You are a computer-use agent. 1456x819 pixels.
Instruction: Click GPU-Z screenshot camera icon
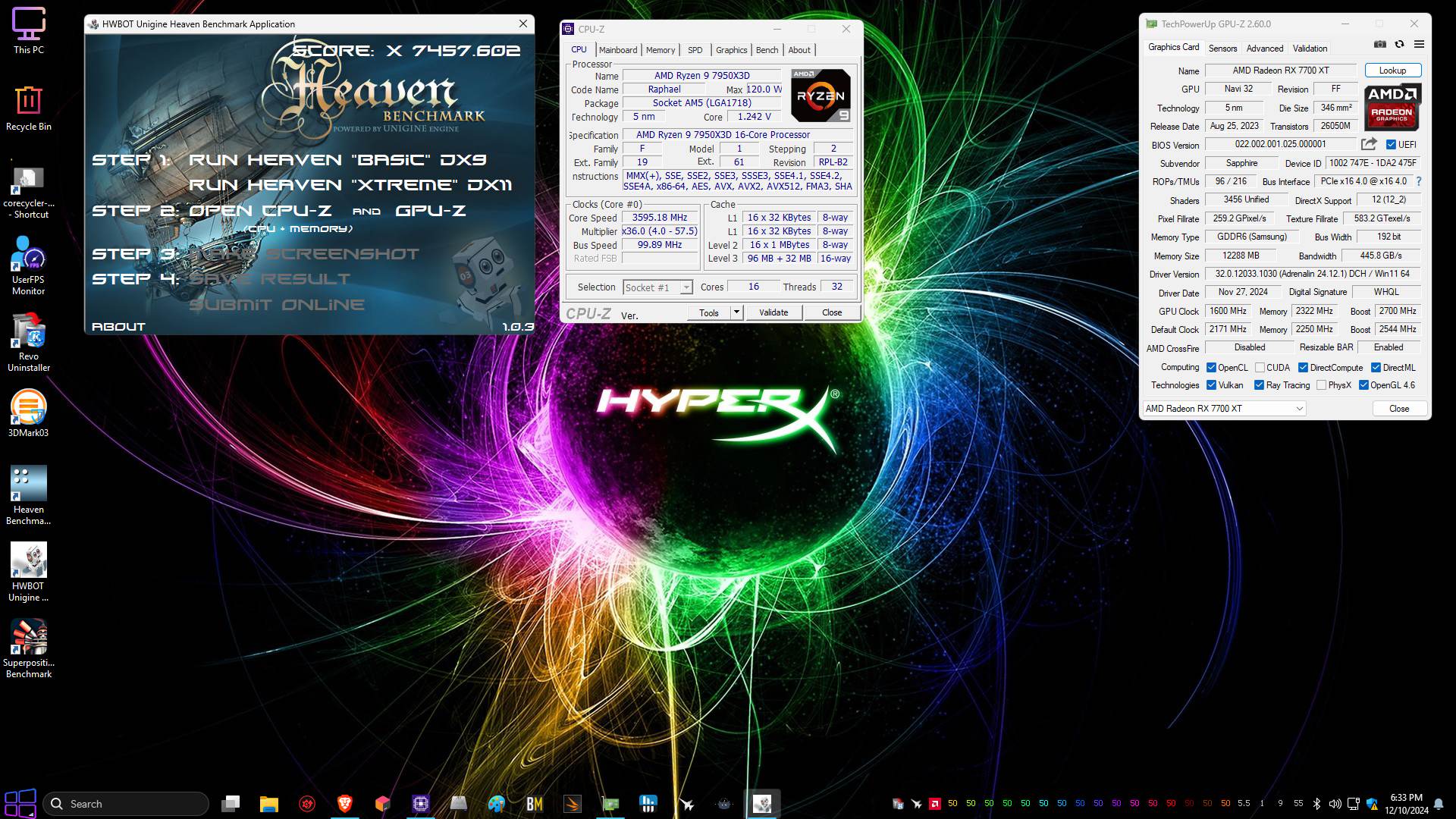1380,45
